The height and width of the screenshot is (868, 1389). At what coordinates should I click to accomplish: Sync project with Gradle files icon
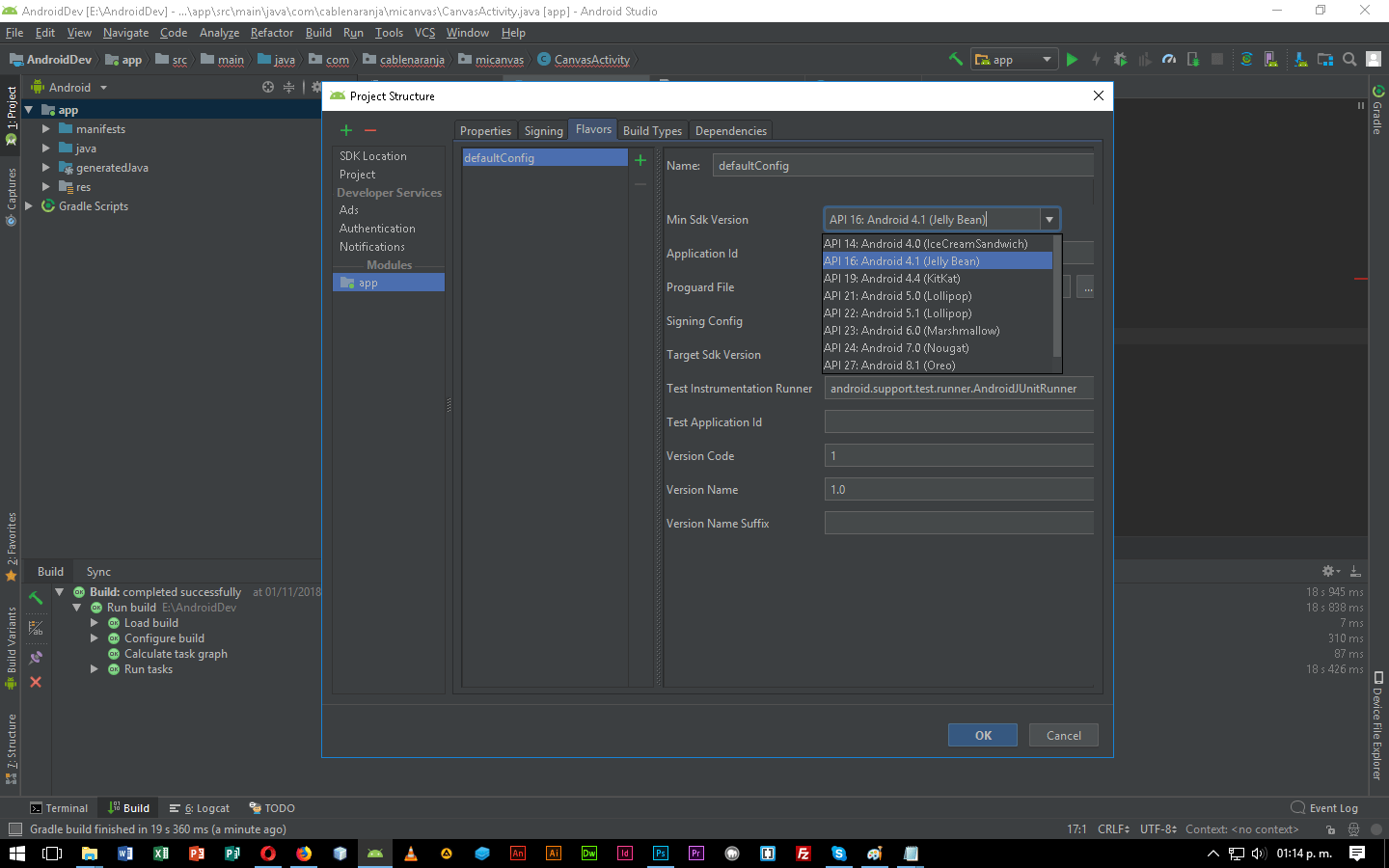point(1246,59)
